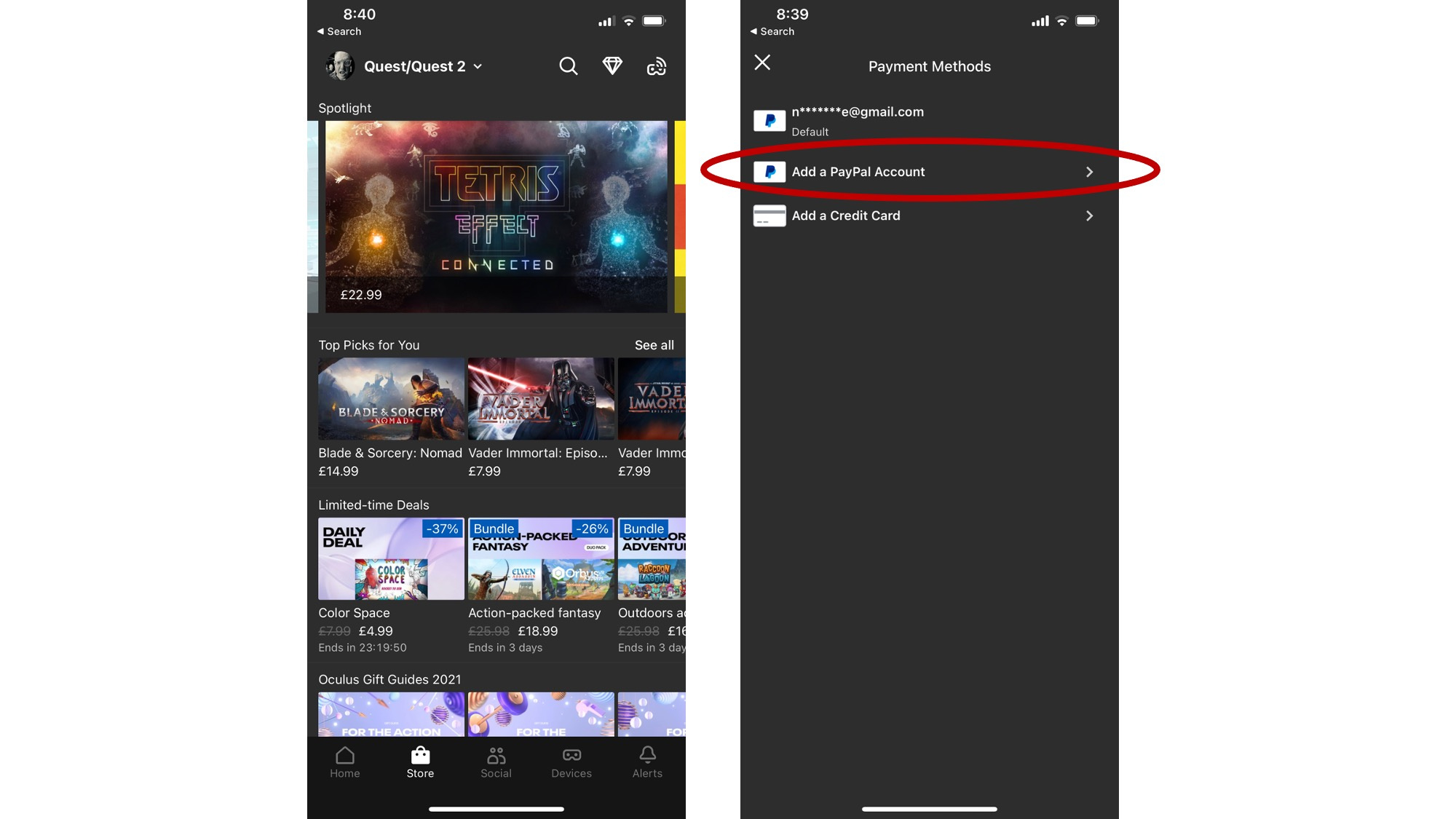The image size is (1456, 819).
Task: Open Action-packed fantasy bundle deal
Action: [541, 558]
